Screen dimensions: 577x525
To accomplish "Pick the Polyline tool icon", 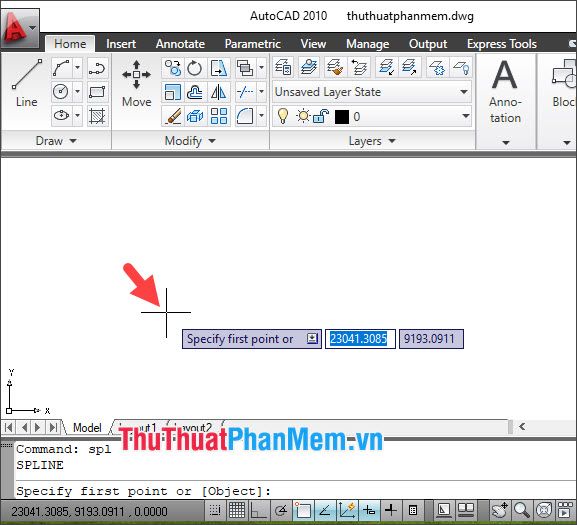I will 98,68.
